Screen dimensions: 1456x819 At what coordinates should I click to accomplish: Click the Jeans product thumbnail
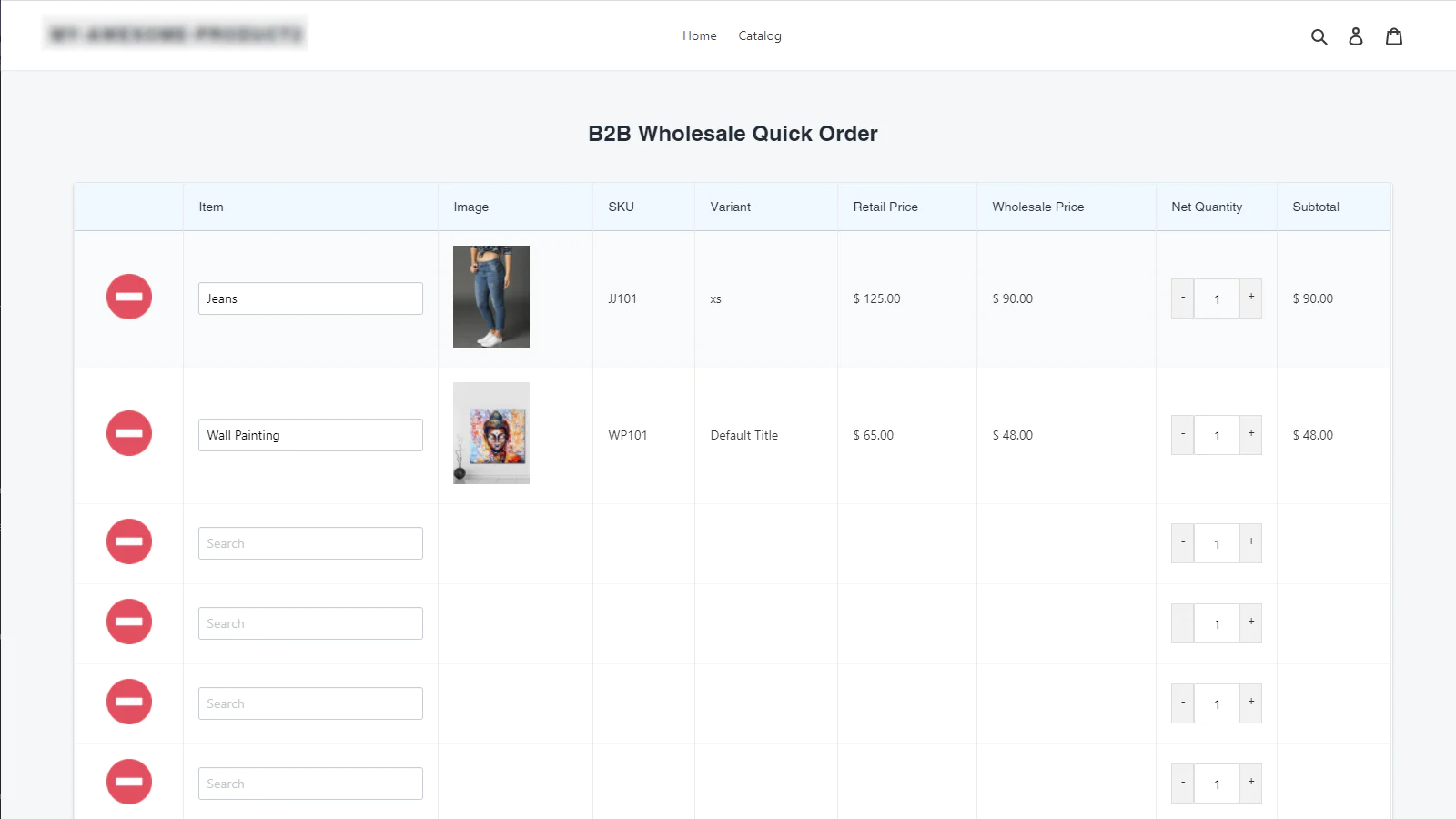491,297
